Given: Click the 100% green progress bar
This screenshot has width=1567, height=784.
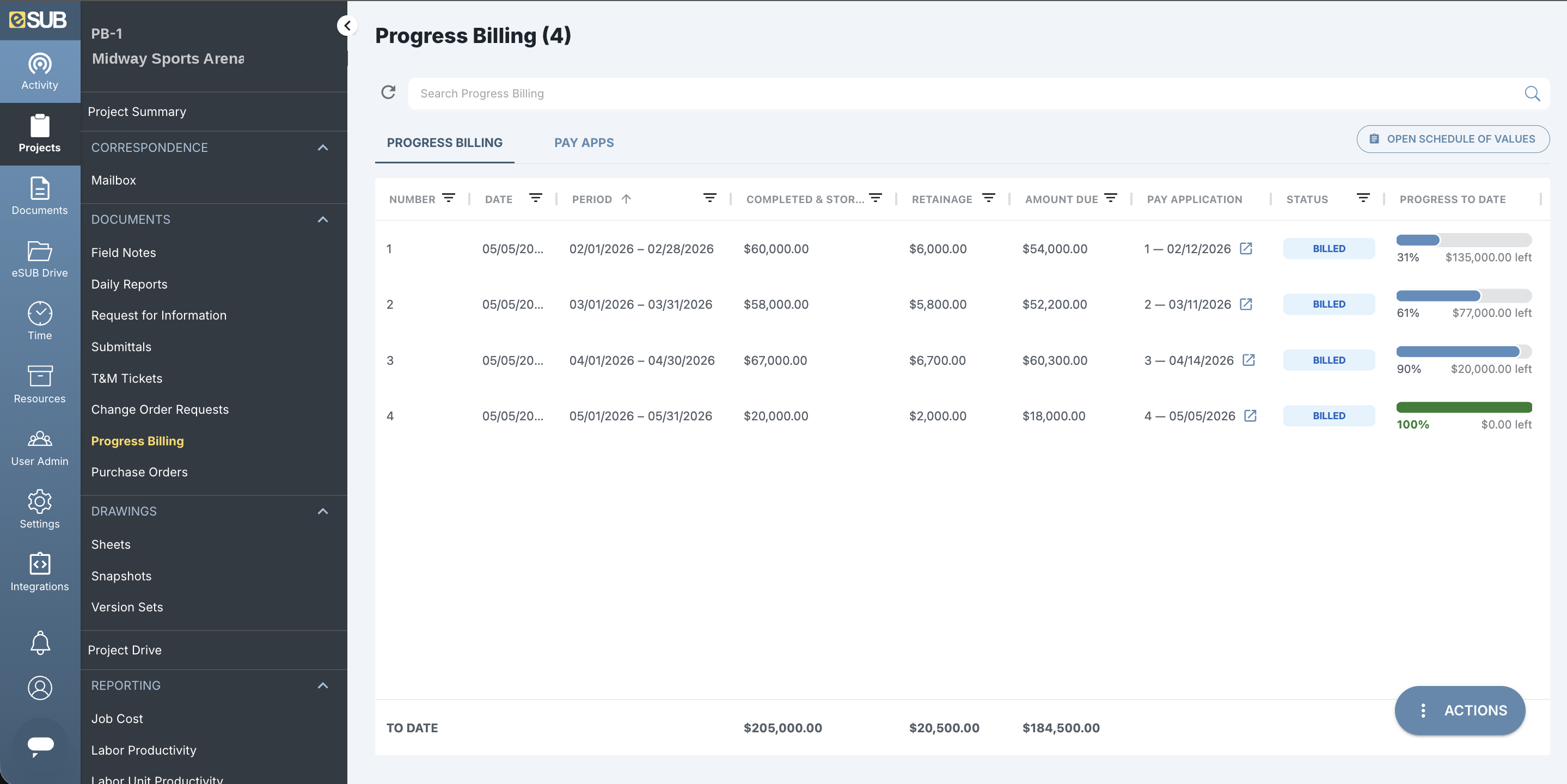Looking at the screenshot, I should tap(1464, 407).
